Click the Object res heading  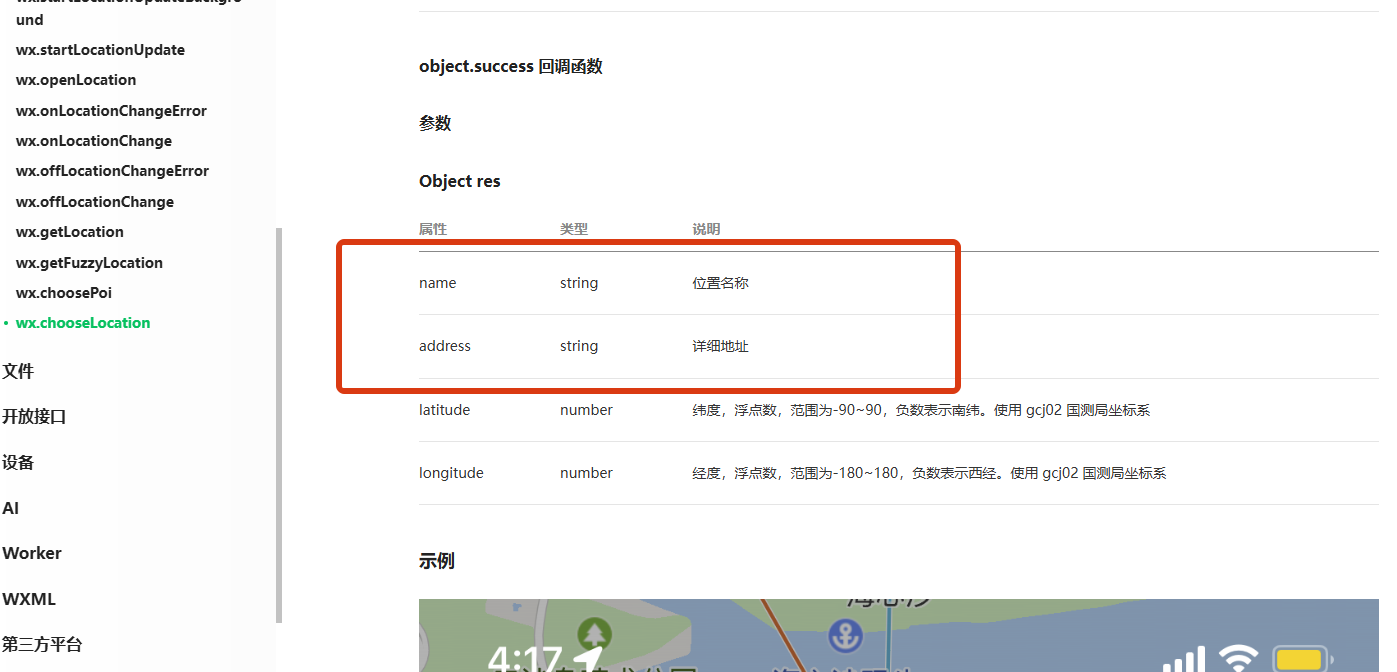[460, 181]
